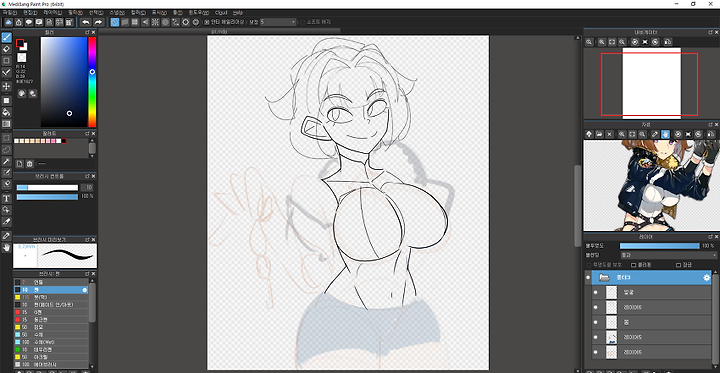Click the highlighted hand icon in reference panel

[665, 134]
